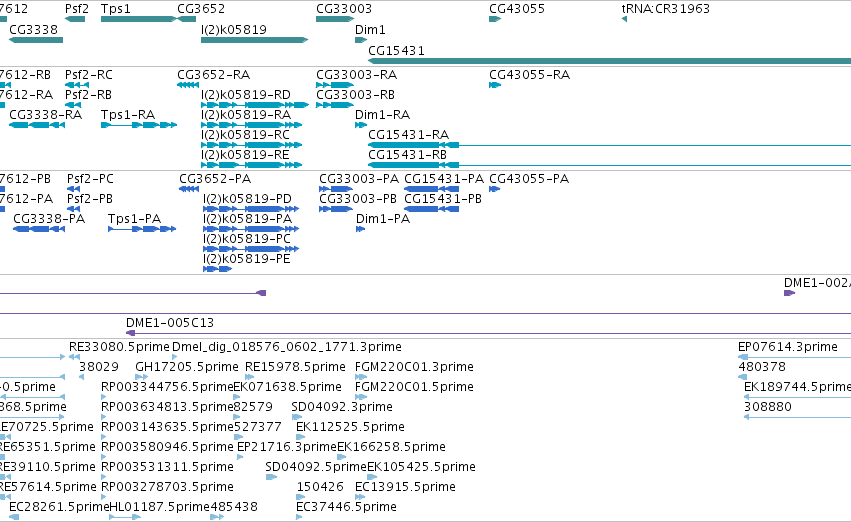Select transcript l(2)k05819-RE
Screen dimensions: 851x522
[x=245, y=155]
